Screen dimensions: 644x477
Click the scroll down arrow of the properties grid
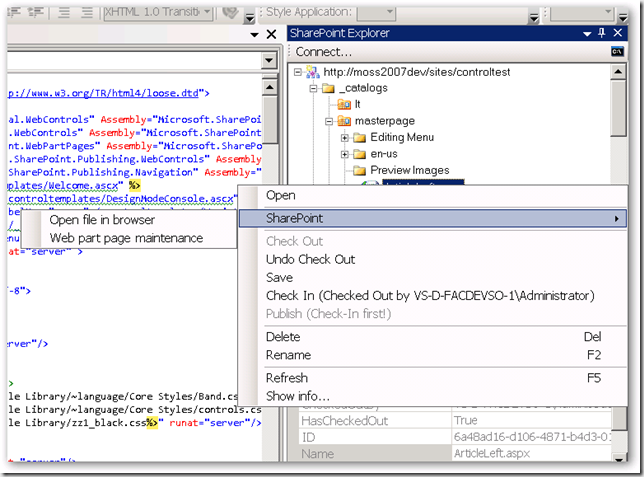[618, 457]
